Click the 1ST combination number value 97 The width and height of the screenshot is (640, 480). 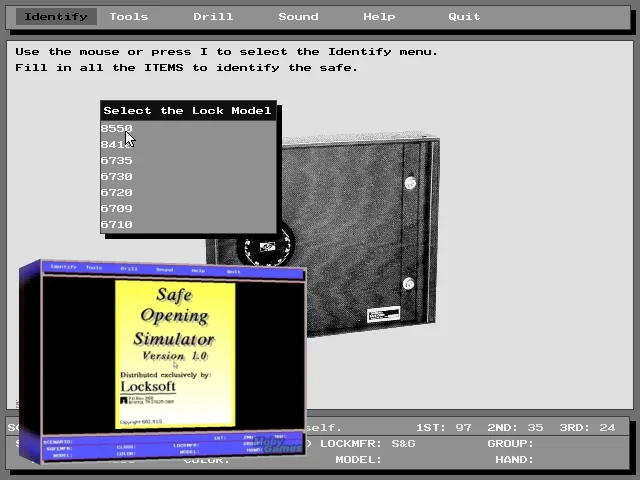click(464, 427)
